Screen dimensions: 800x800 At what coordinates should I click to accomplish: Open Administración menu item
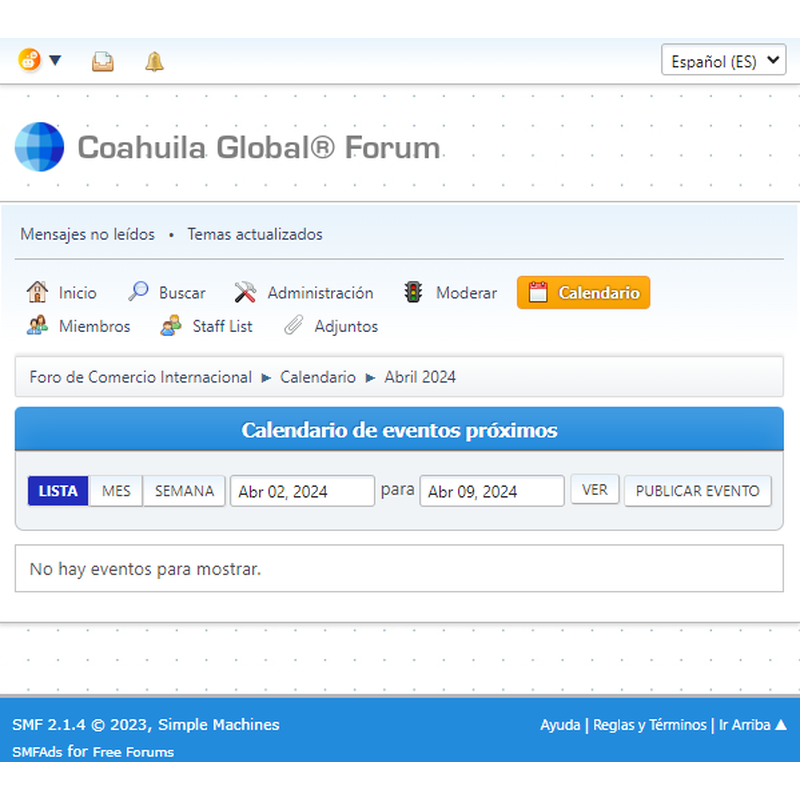320,293
